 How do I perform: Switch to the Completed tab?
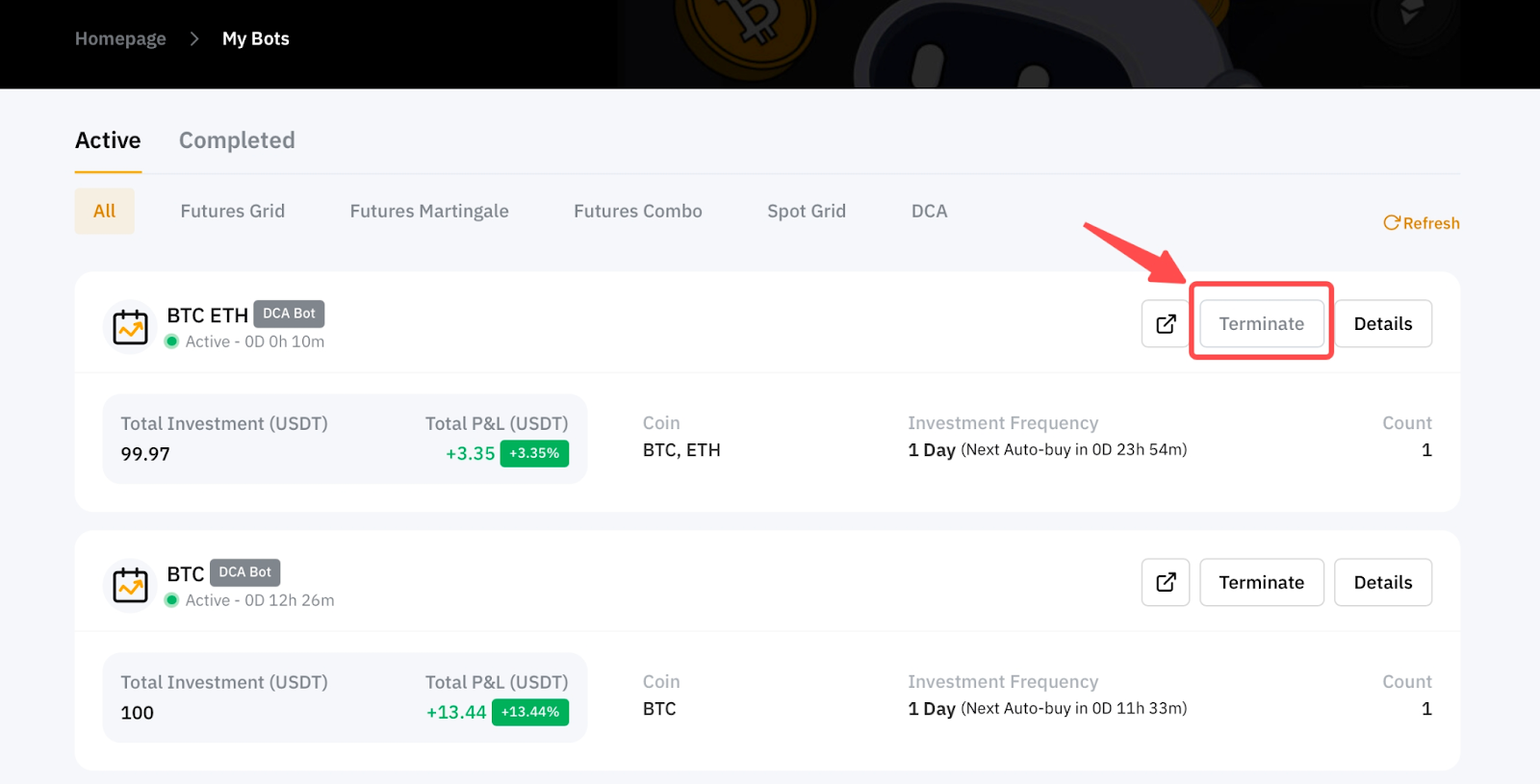237,140
